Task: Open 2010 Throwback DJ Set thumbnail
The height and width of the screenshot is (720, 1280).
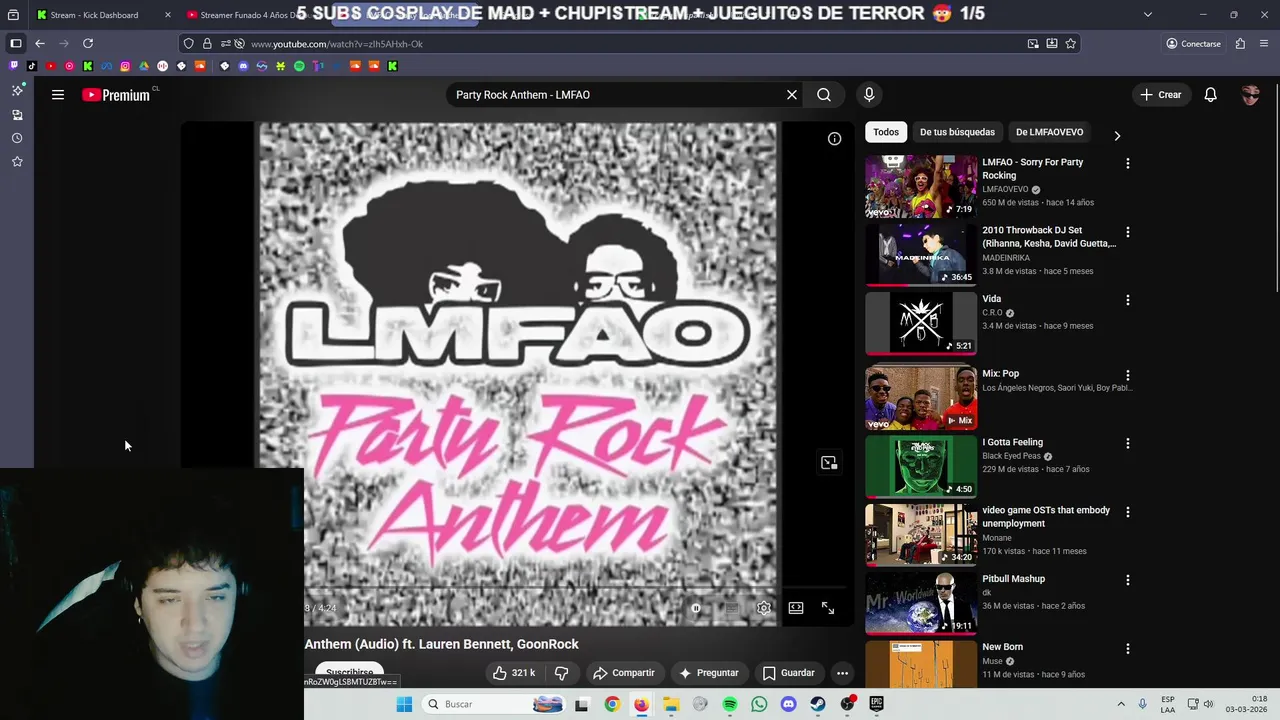Action: pyautogui.click(x=921, y=255)
